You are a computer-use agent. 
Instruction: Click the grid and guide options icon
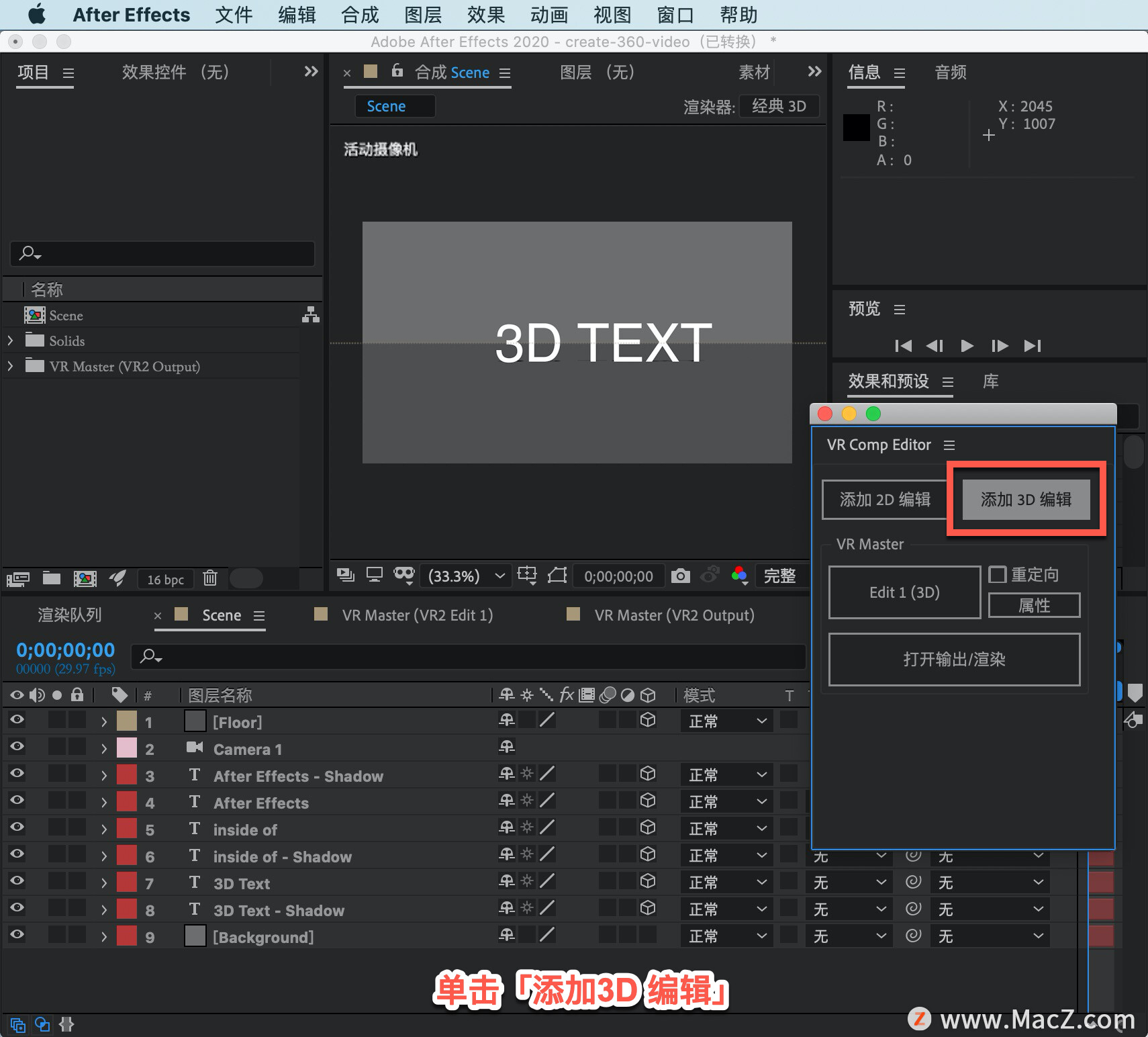pos(527,575)
